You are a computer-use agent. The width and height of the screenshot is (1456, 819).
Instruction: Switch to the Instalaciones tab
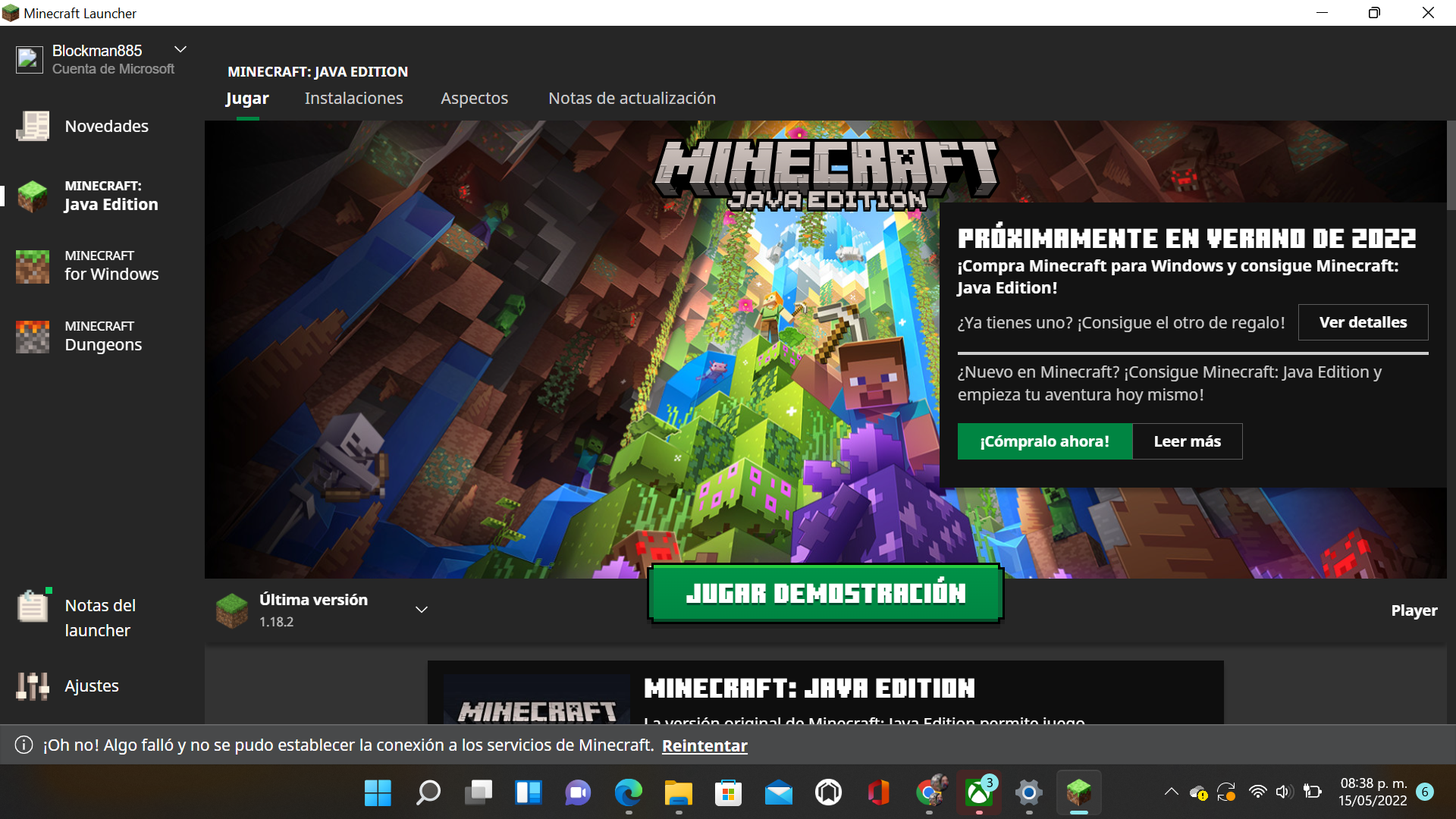pos(353,99)
